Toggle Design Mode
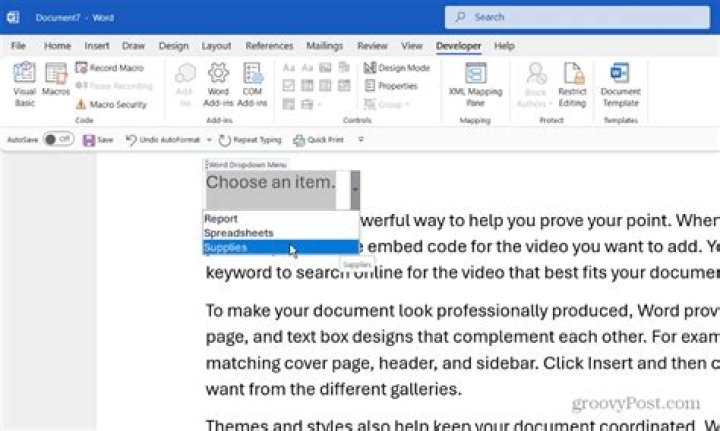Image resolution: width=720 pixels, height=431 pixels. click(x=397, y=68)
